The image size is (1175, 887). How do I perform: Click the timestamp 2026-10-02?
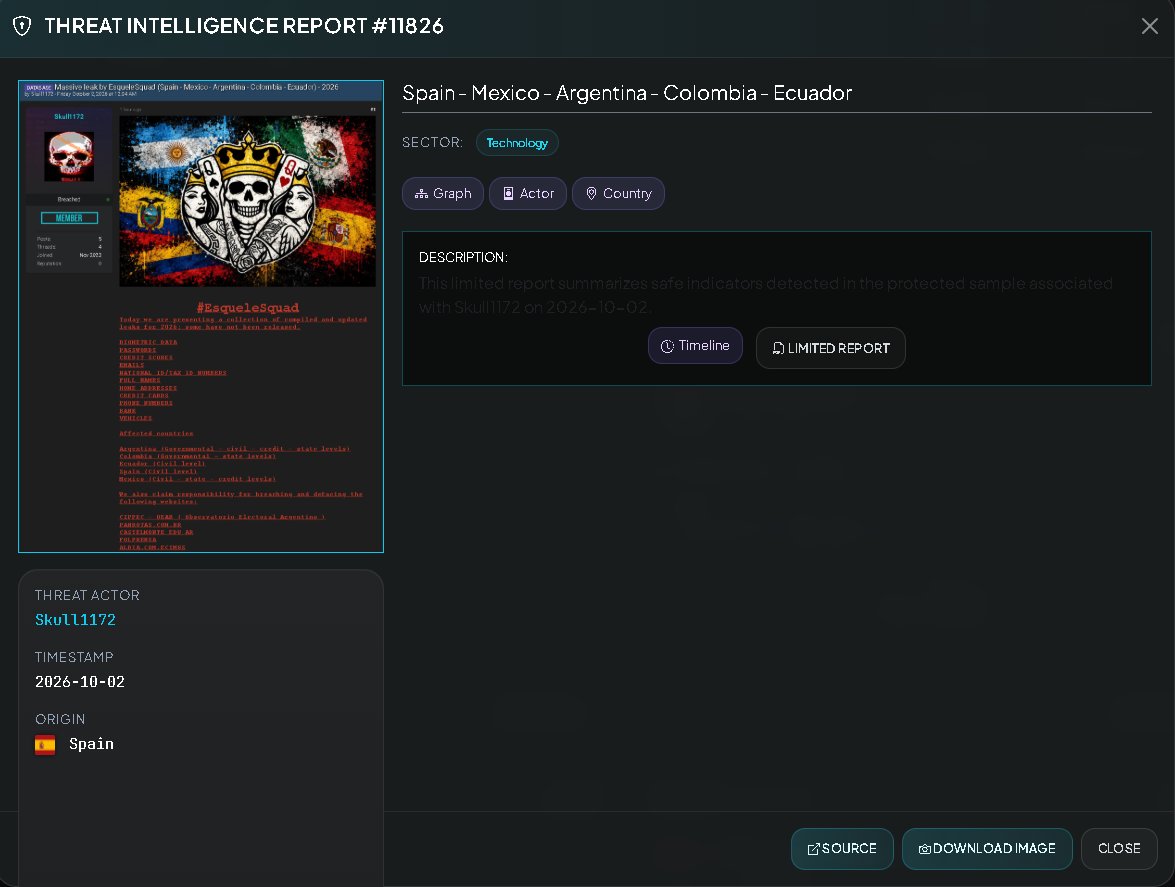[79, 682]
